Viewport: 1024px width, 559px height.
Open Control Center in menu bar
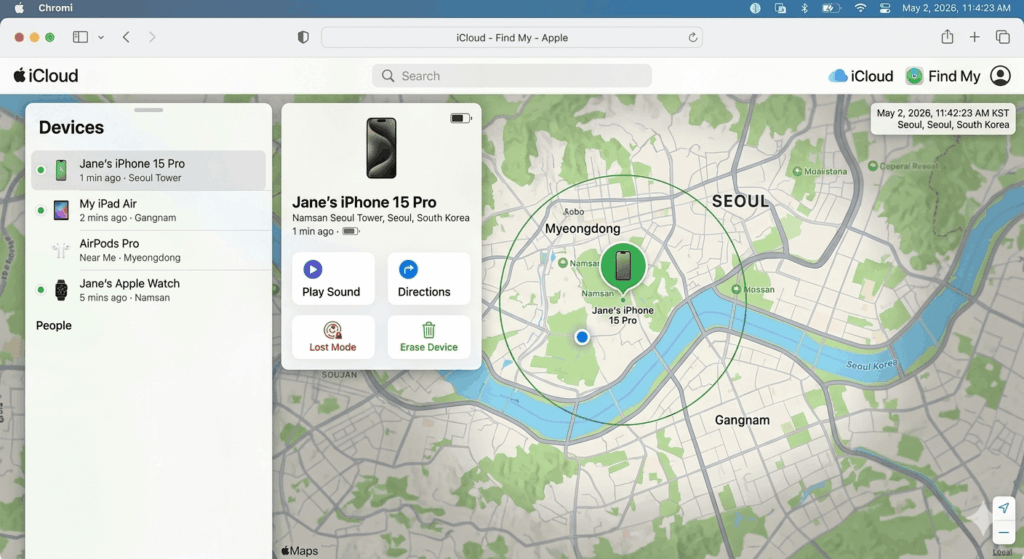tap(885, 8)
